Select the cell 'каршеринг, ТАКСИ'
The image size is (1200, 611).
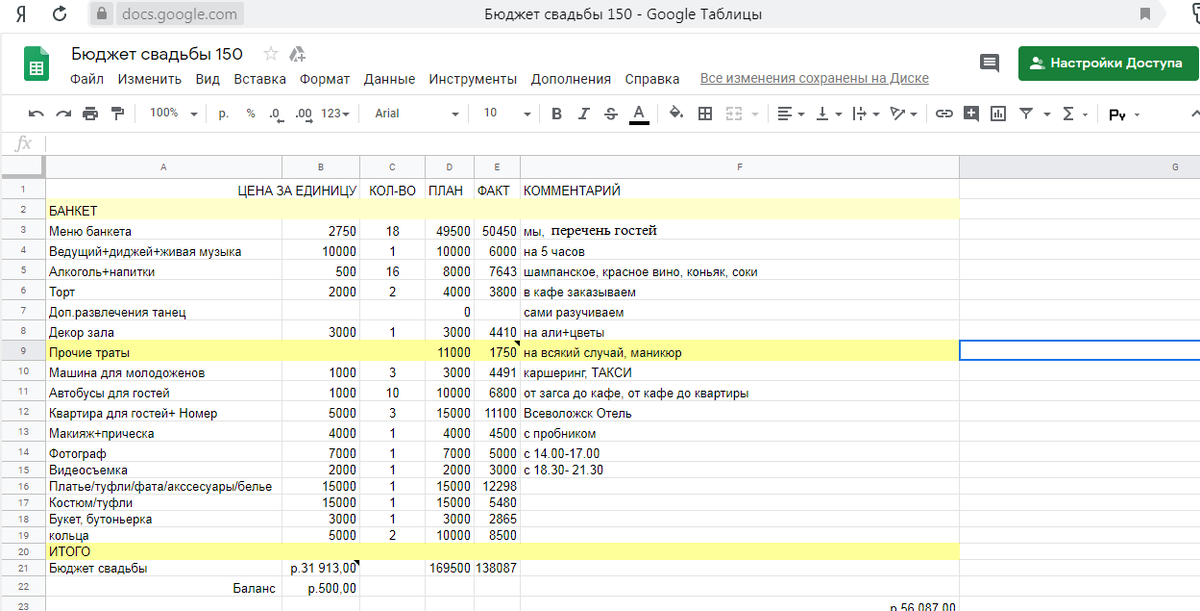coord(740,373)
